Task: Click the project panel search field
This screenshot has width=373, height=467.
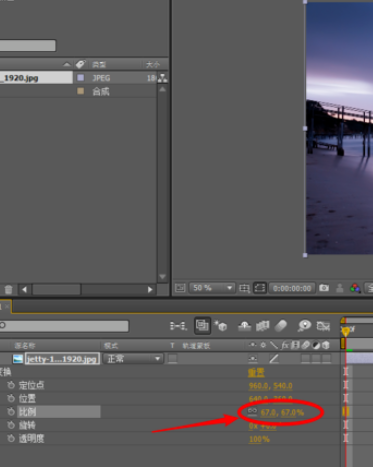Action: point(28,45)
